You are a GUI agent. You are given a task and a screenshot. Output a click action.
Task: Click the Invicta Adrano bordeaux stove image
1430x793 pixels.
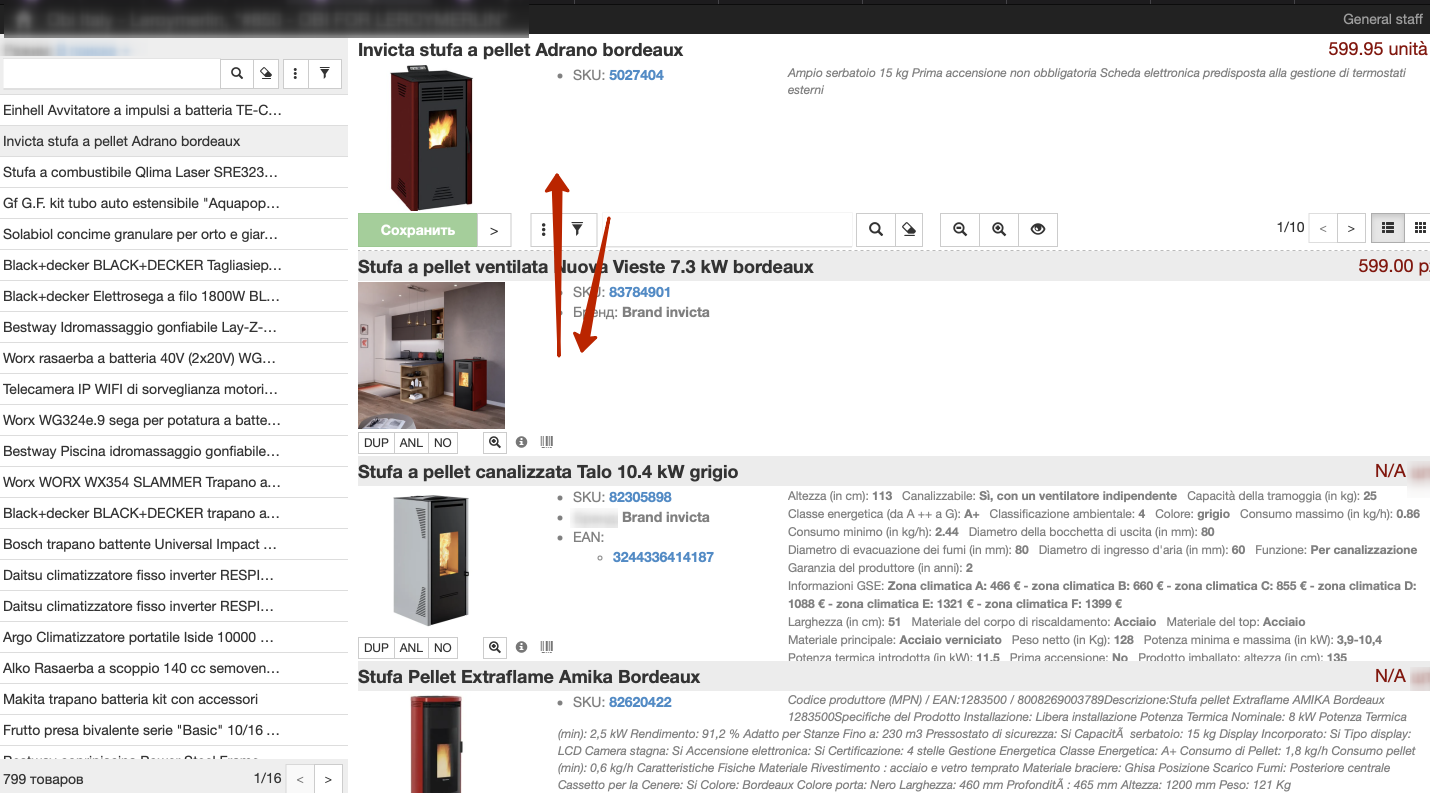point(431,138)
